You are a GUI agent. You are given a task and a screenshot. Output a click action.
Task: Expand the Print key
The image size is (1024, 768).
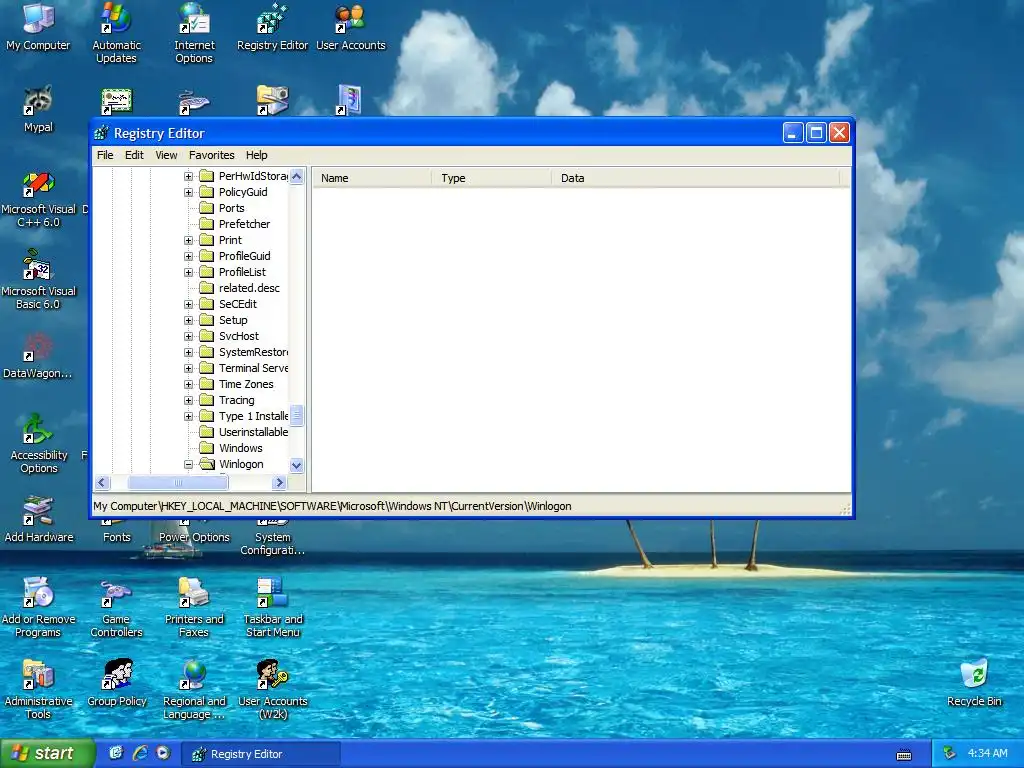(x=188, y=240)
